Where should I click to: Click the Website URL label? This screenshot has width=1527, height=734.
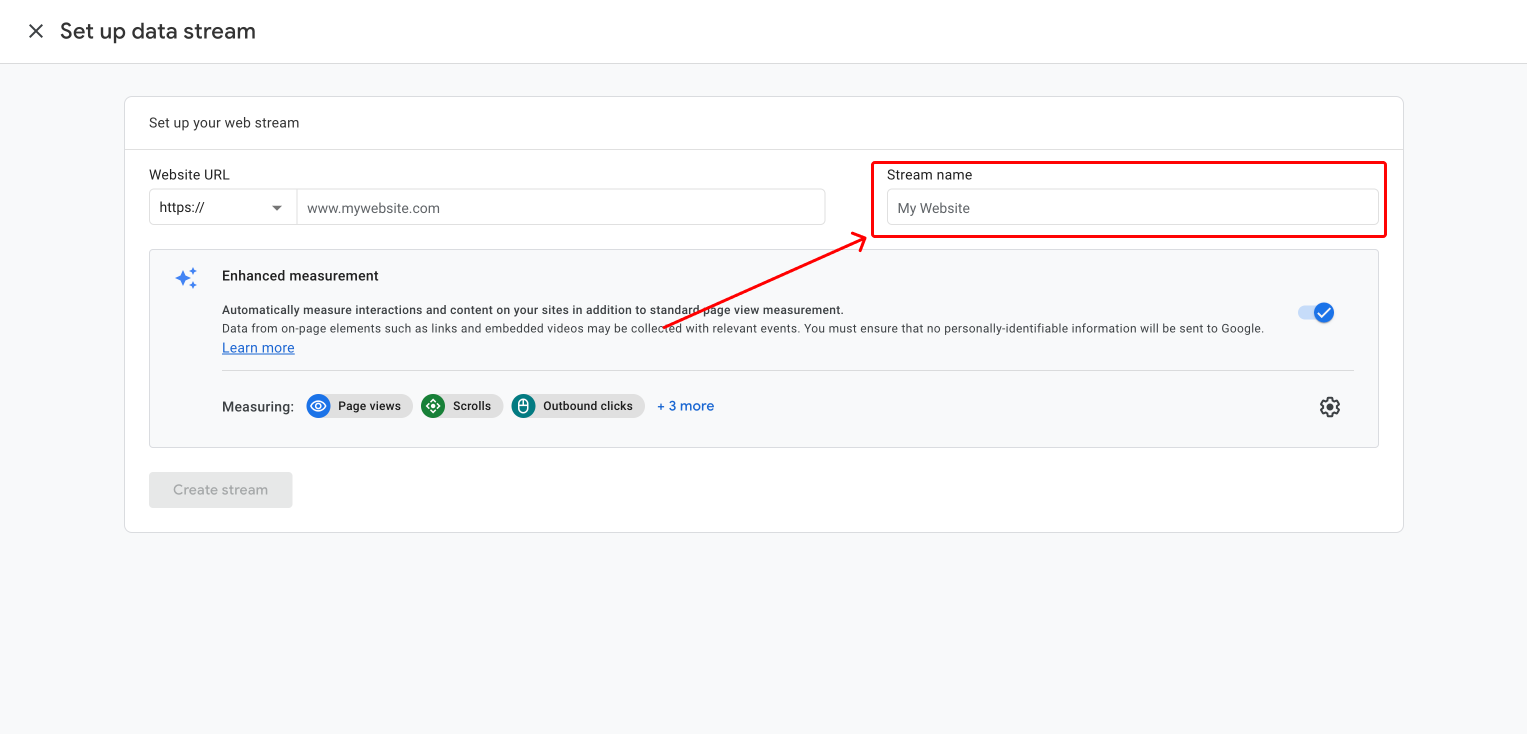189,175
